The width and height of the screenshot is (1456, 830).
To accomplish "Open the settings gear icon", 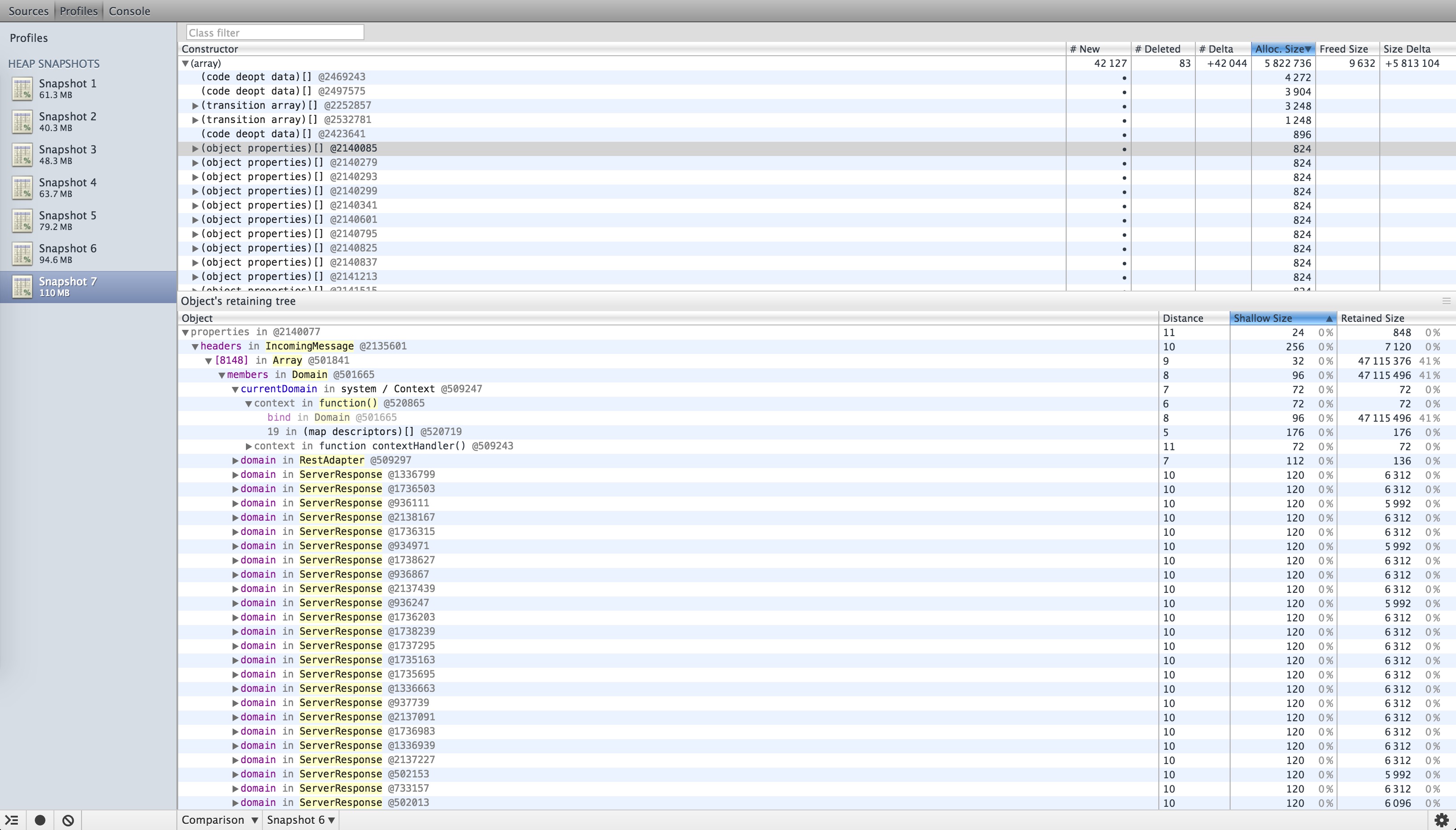I will pos(1441,820).
